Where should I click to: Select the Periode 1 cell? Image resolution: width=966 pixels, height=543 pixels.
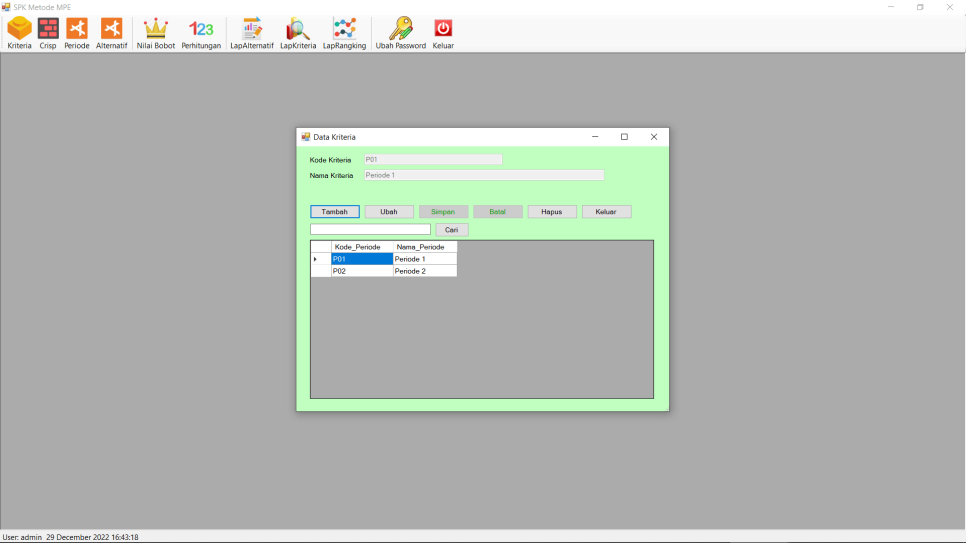pyautogui.click(x=424, y=259)
